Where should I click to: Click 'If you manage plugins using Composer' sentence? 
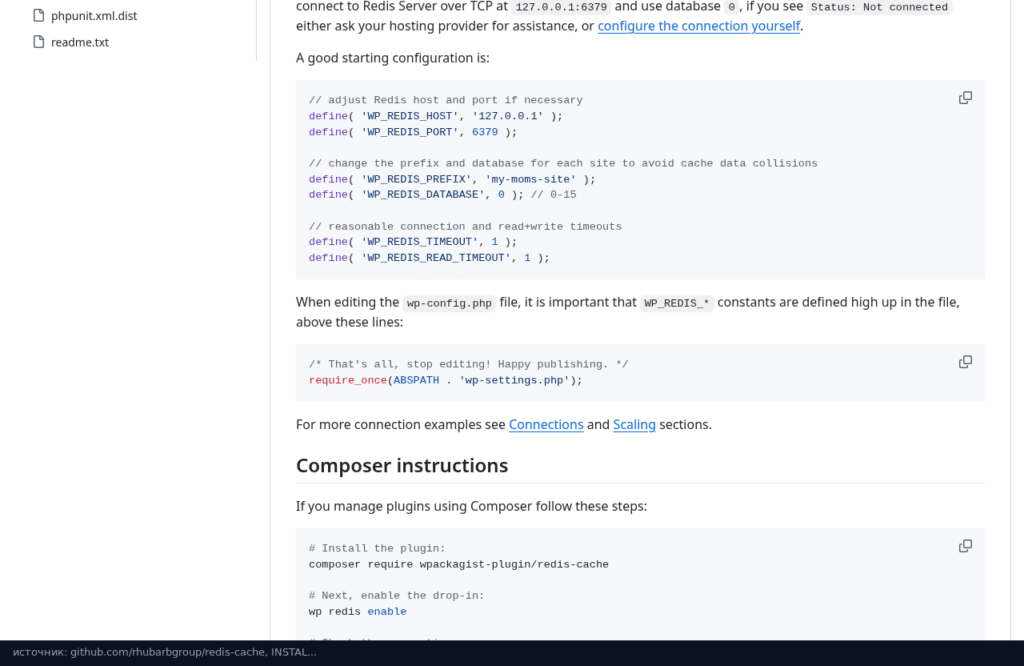click(471, 507)
